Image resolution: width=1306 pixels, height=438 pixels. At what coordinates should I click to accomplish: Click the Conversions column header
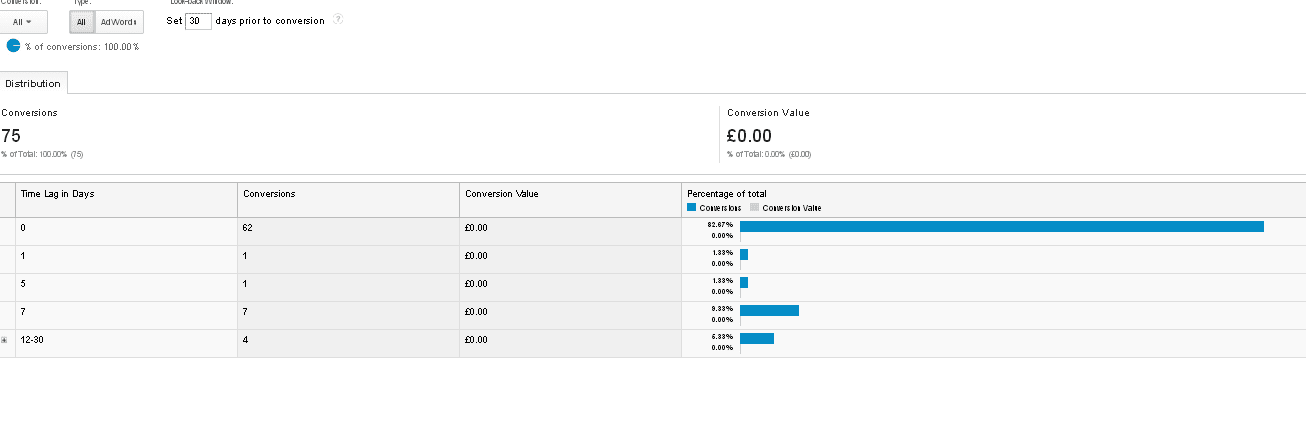[269, 193]
